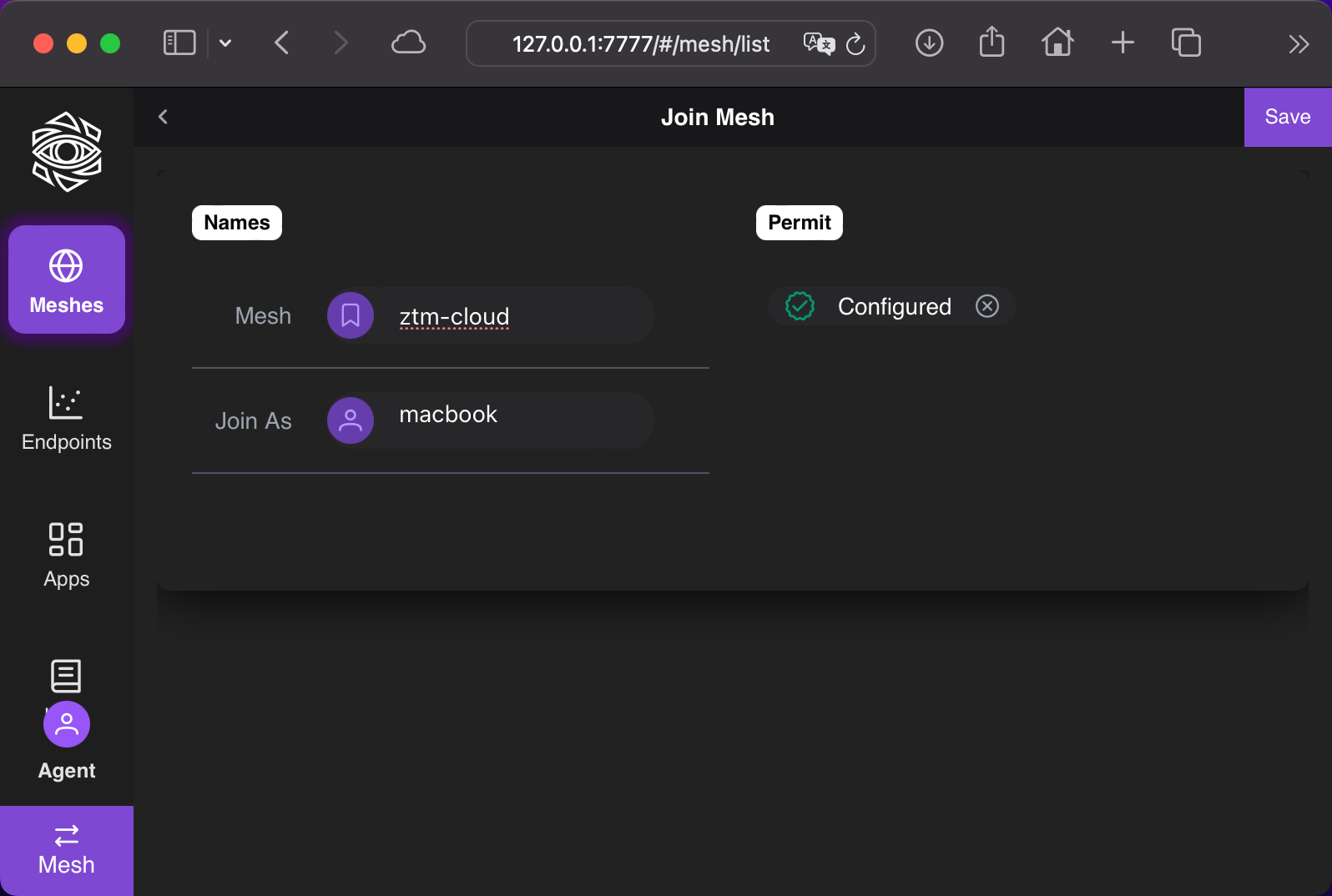Click the green Configured check badge

(x=800, y=306)
